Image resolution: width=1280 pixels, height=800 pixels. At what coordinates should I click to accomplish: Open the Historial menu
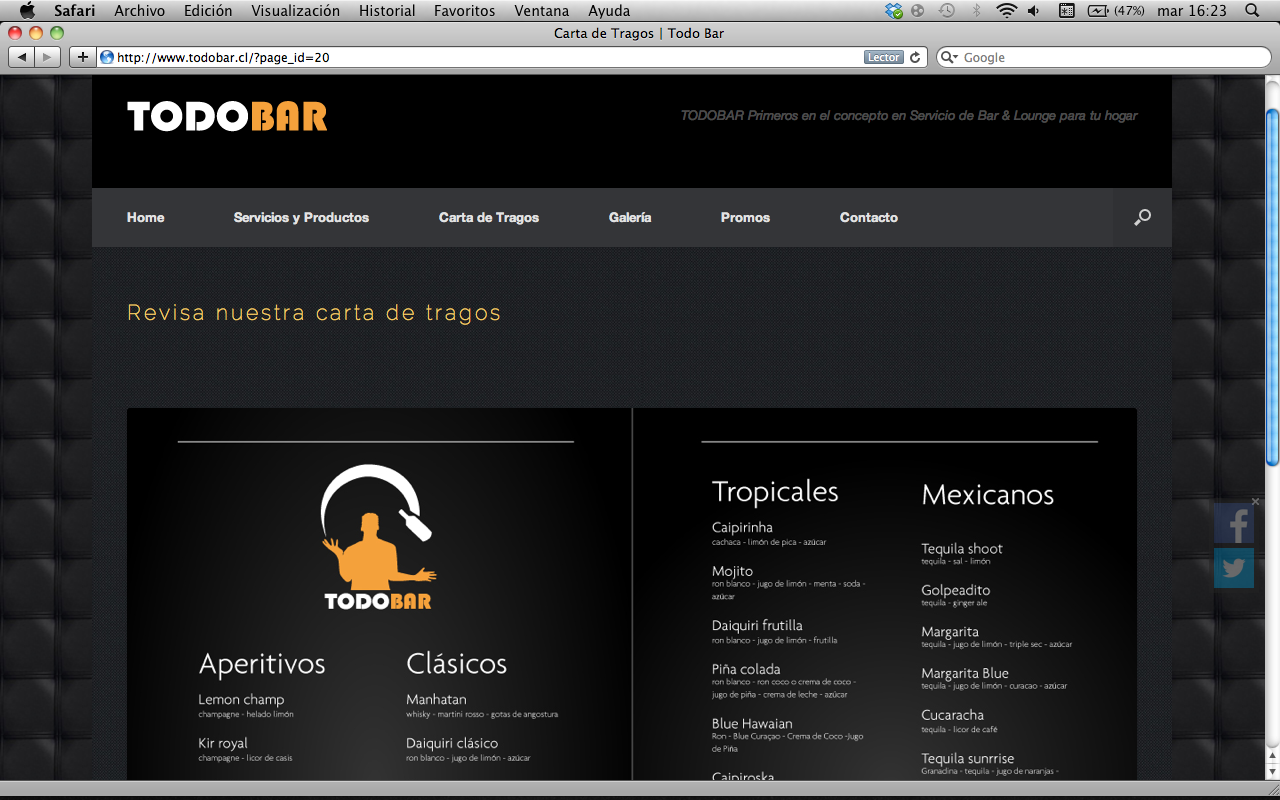pos(387,11)
